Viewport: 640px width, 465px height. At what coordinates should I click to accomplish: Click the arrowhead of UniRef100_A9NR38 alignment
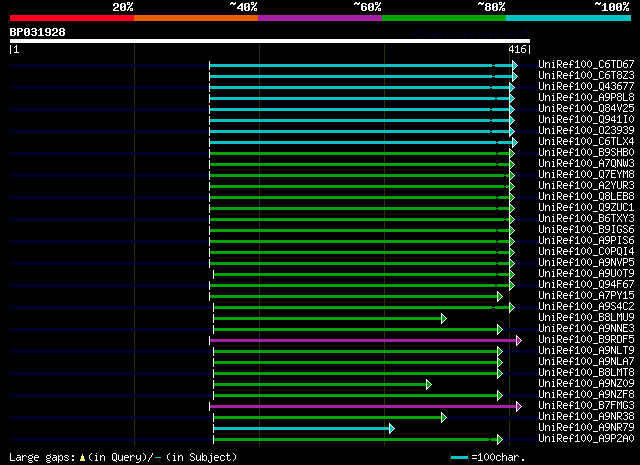(444, 417)
